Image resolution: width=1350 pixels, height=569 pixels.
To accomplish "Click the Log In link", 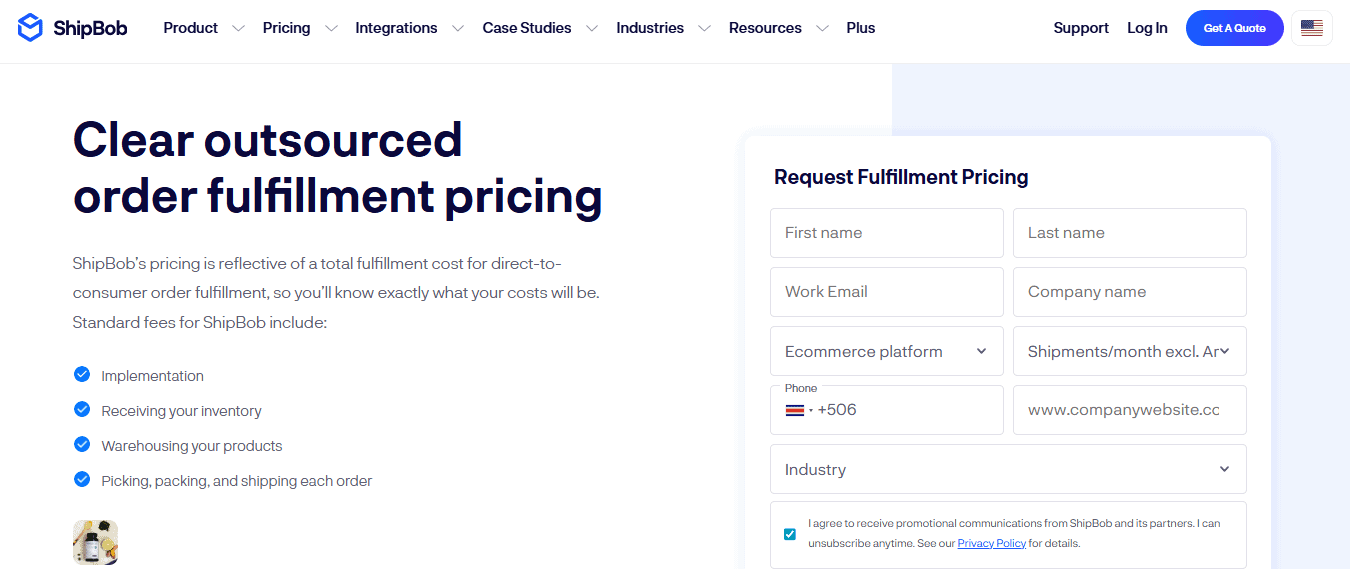I will [x=1147, y=28].
